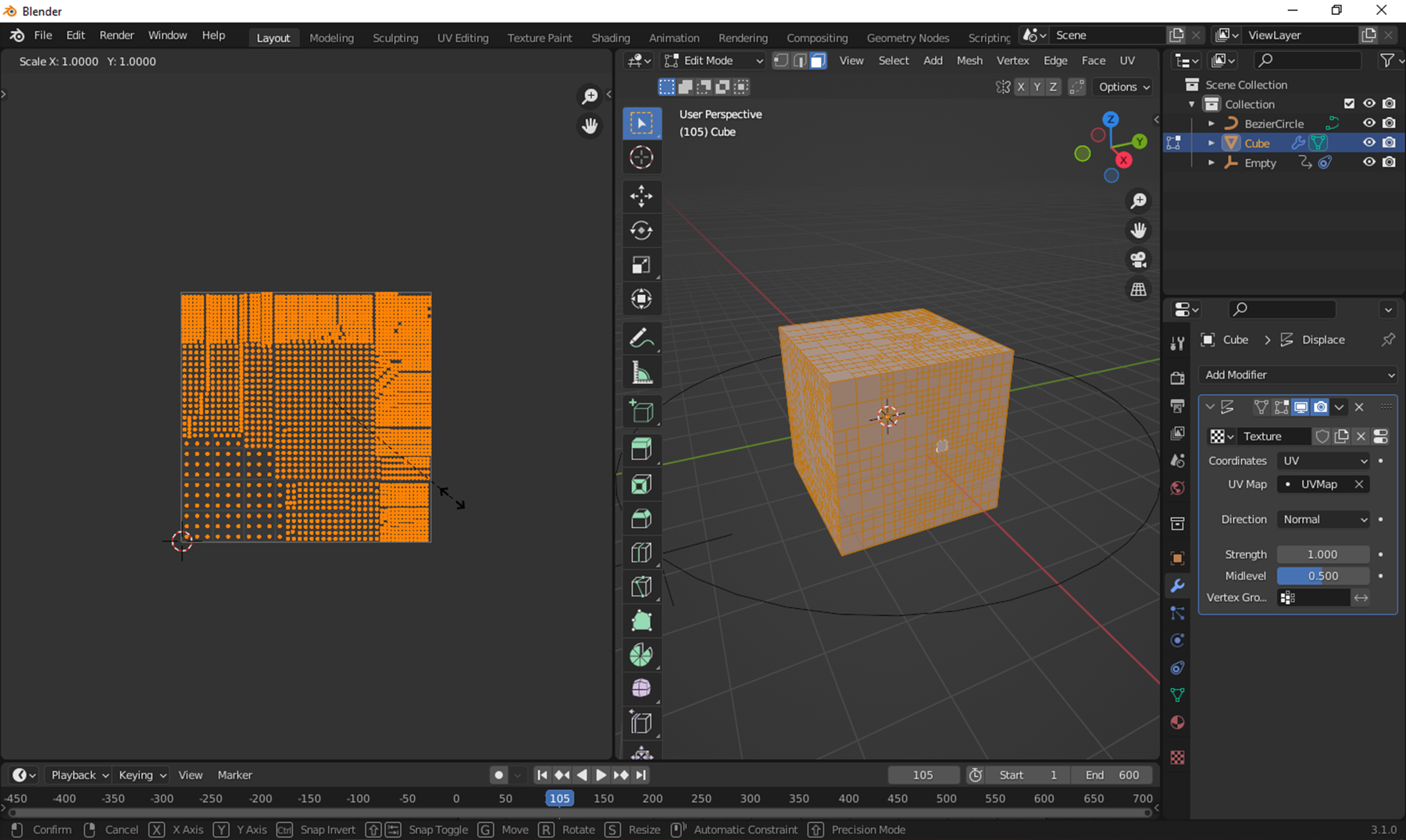Expand the Empty tree item
The height and width of the screenshot is (840, 1406).
(1211, 162)
